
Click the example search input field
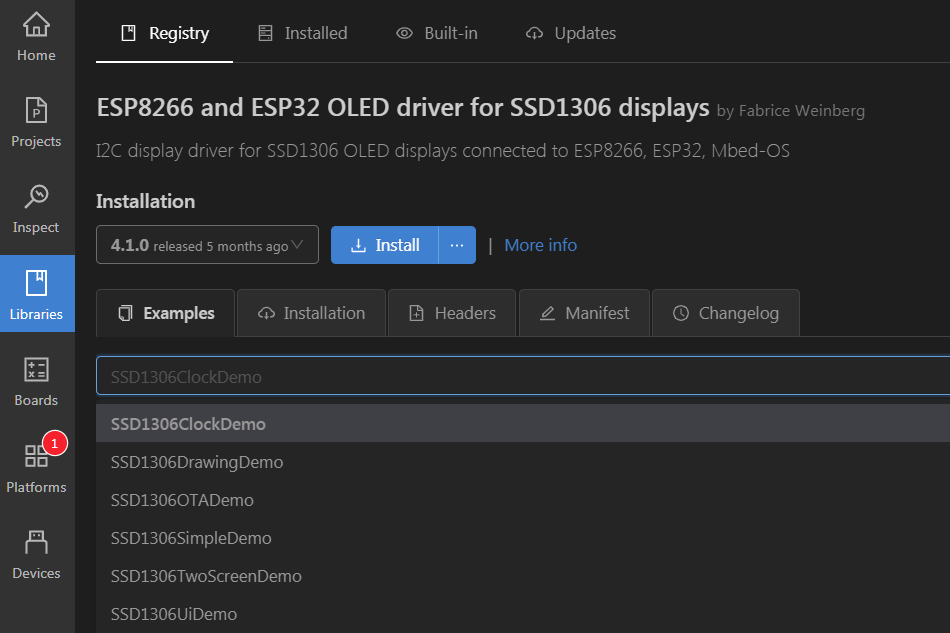[x=523, y=376]
